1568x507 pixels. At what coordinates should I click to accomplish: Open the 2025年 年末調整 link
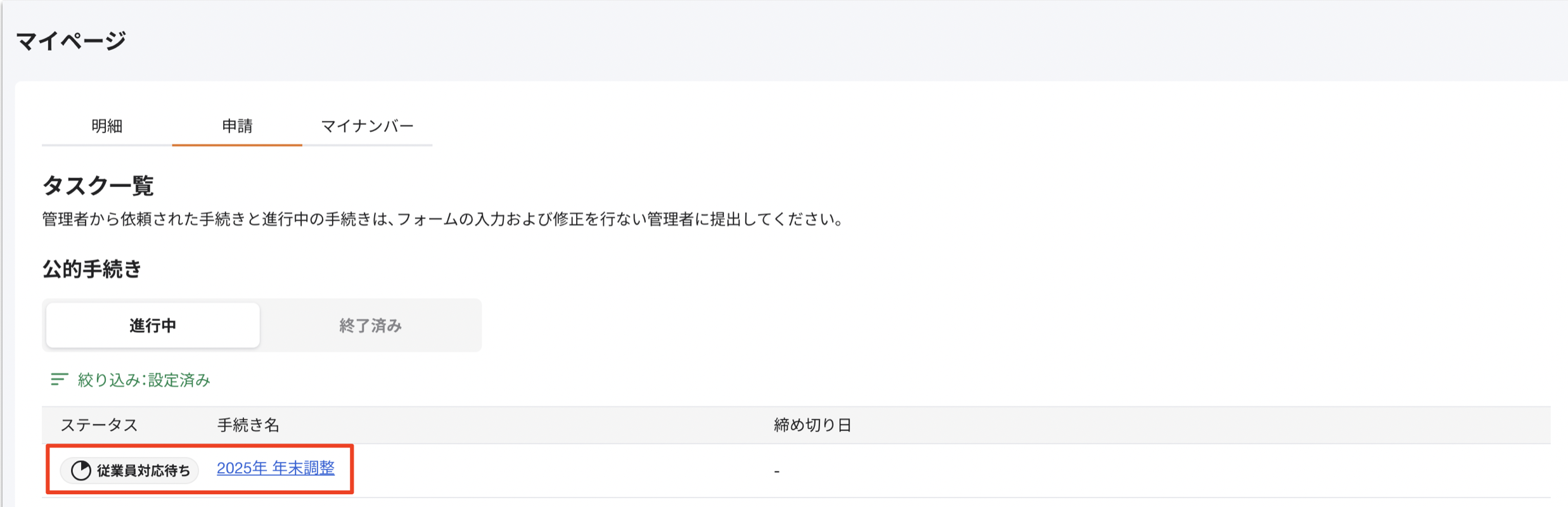tap(276, 468)
